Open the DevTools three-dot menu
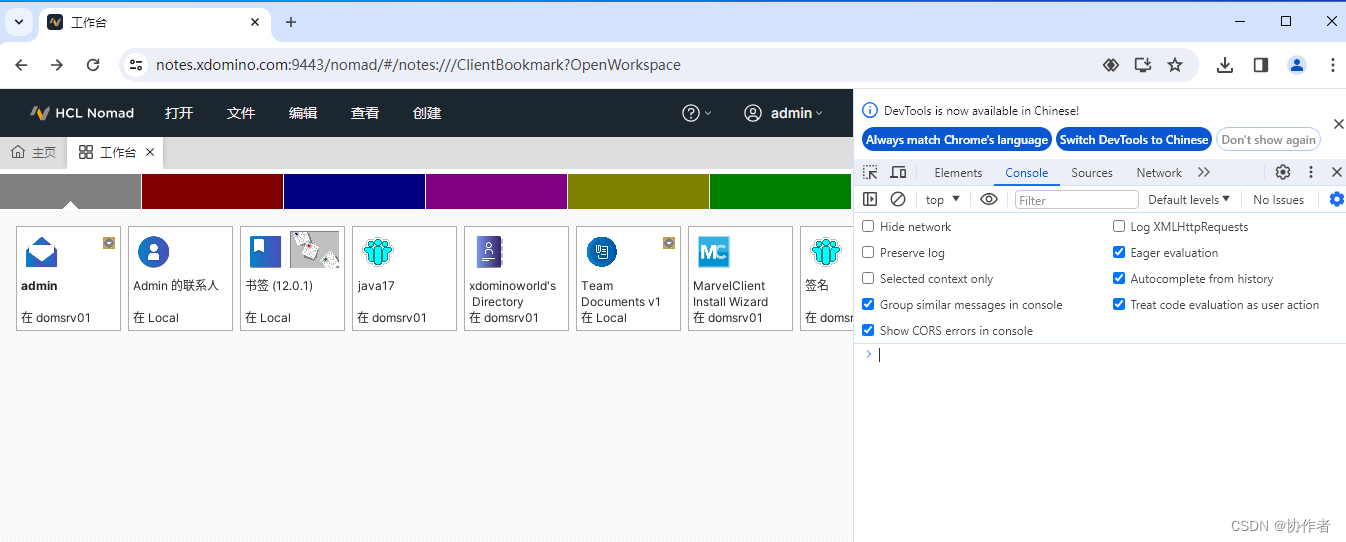The height and width of the screenshot is (542, 1346). tap(1311, 172)
